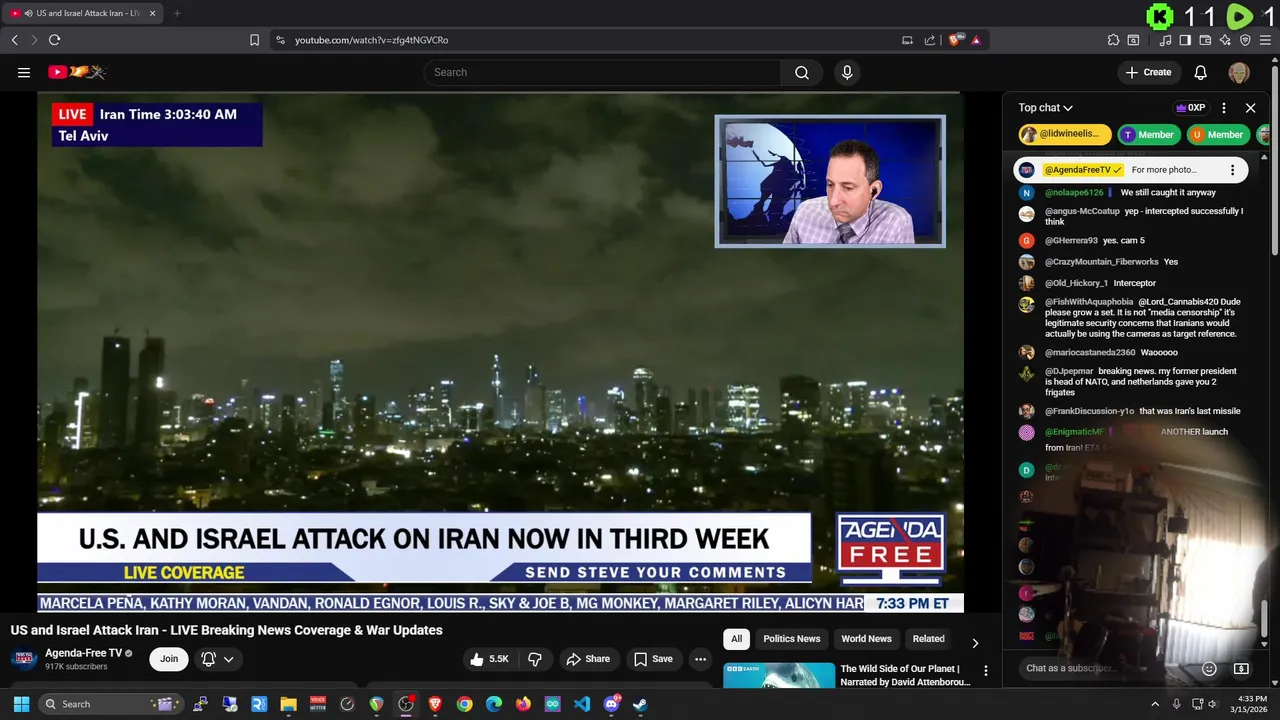Expand the Top chat dropdown
This screenshot has height=720, width=1280.
pos(1046,108)
